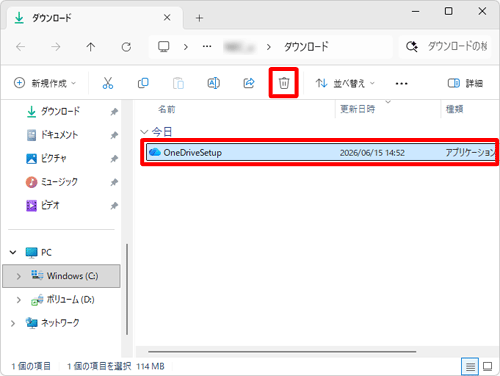Click ダウンロード in the address bar path

click(306, 47)
